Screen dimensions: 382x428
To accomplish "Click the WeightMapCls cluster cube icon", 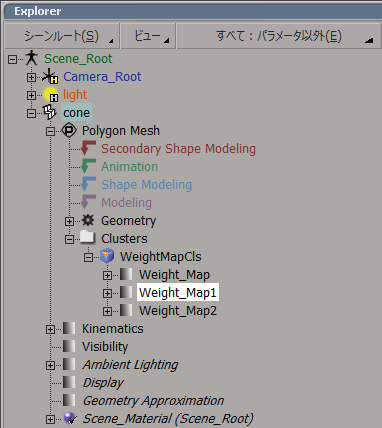I will (x=107, y=256).
